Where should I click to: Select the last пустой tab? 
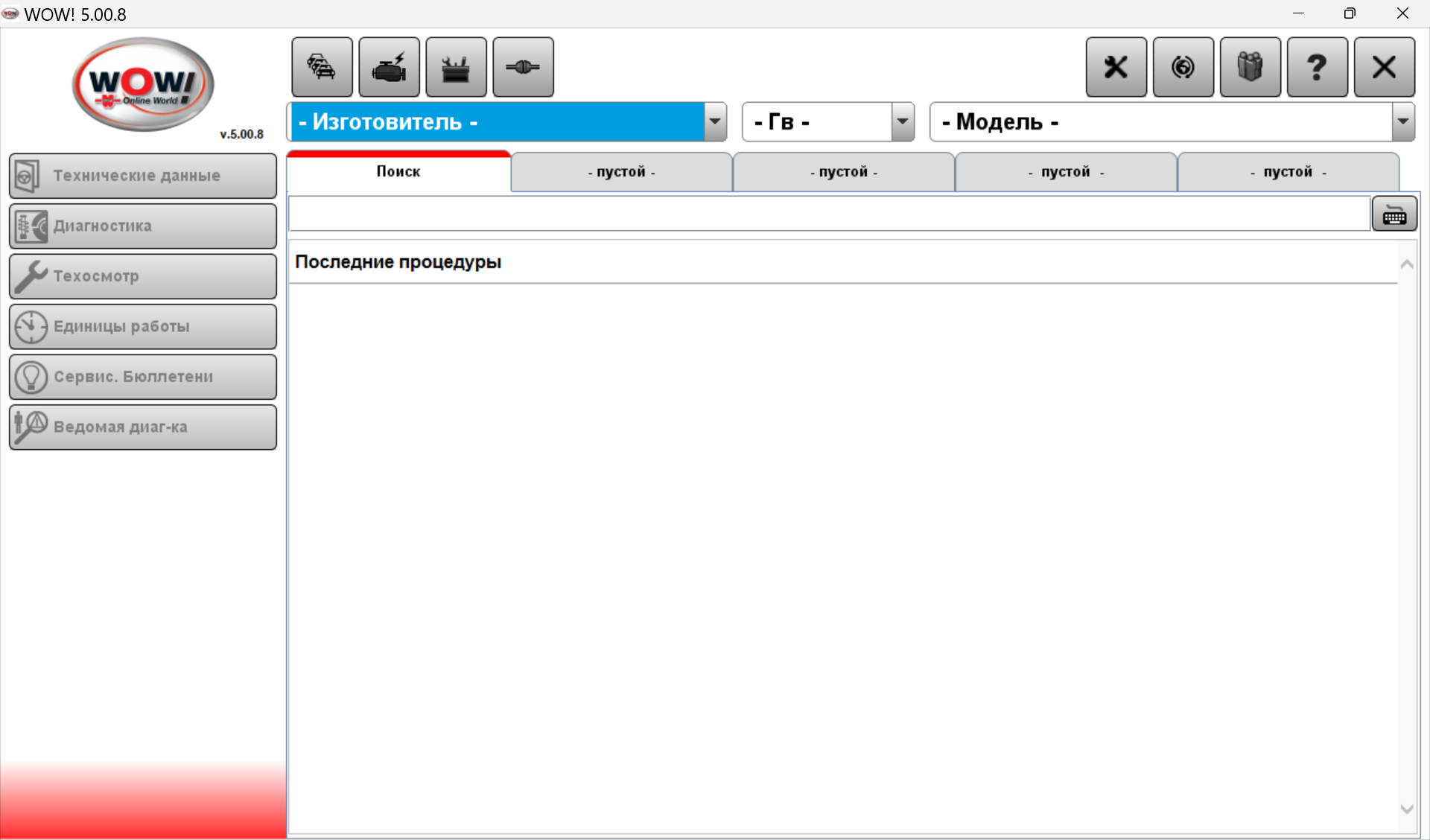(x=1287, y=172)
